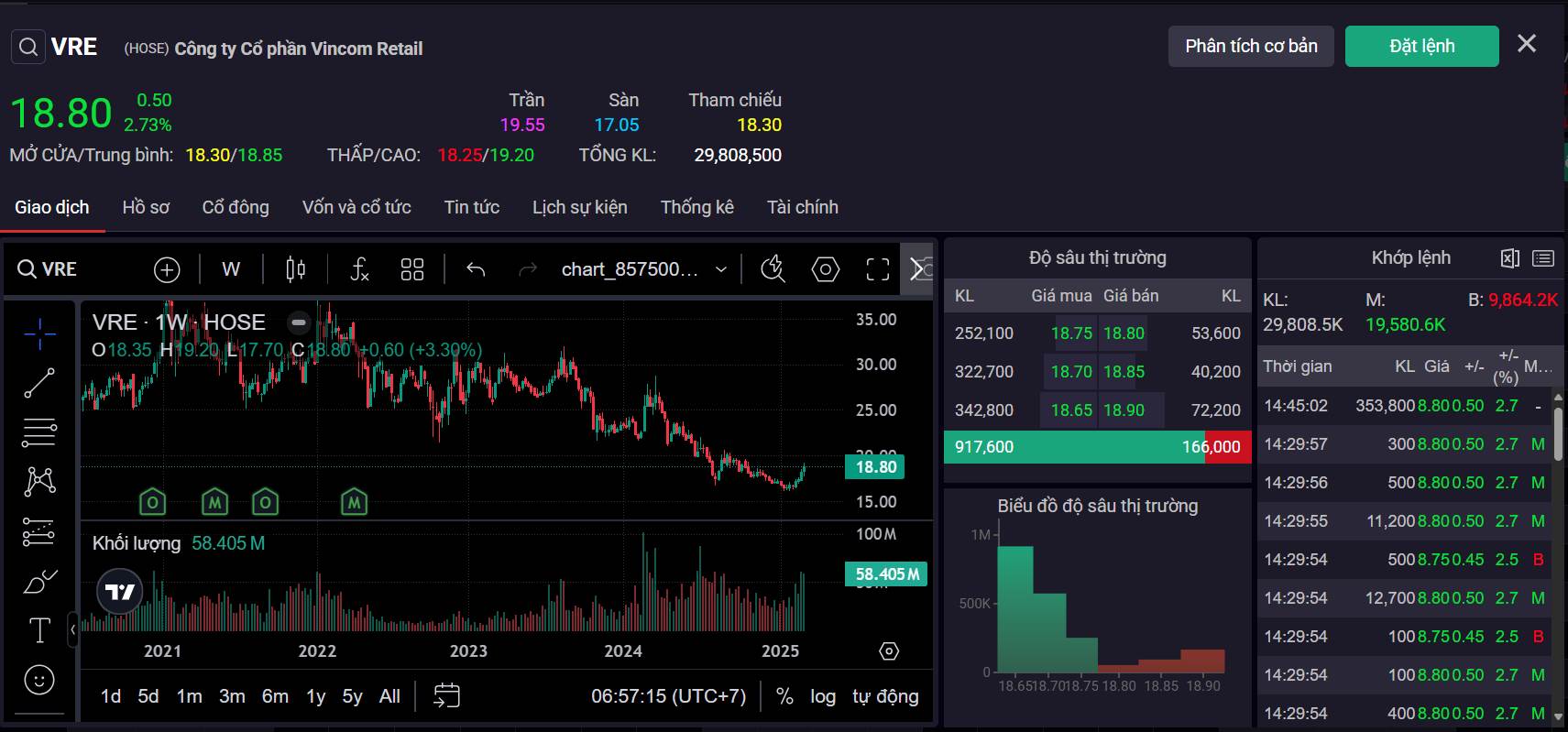The height and width of the screenshot is (732, 1568).
Task: Click the green Đặt lệnh button
Action: [x=1422, y=46]
